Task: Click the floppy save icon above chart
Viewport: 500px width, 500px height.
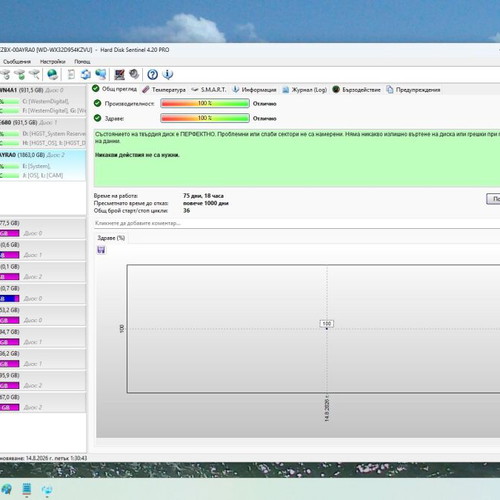Action: (x=101, y=250)
